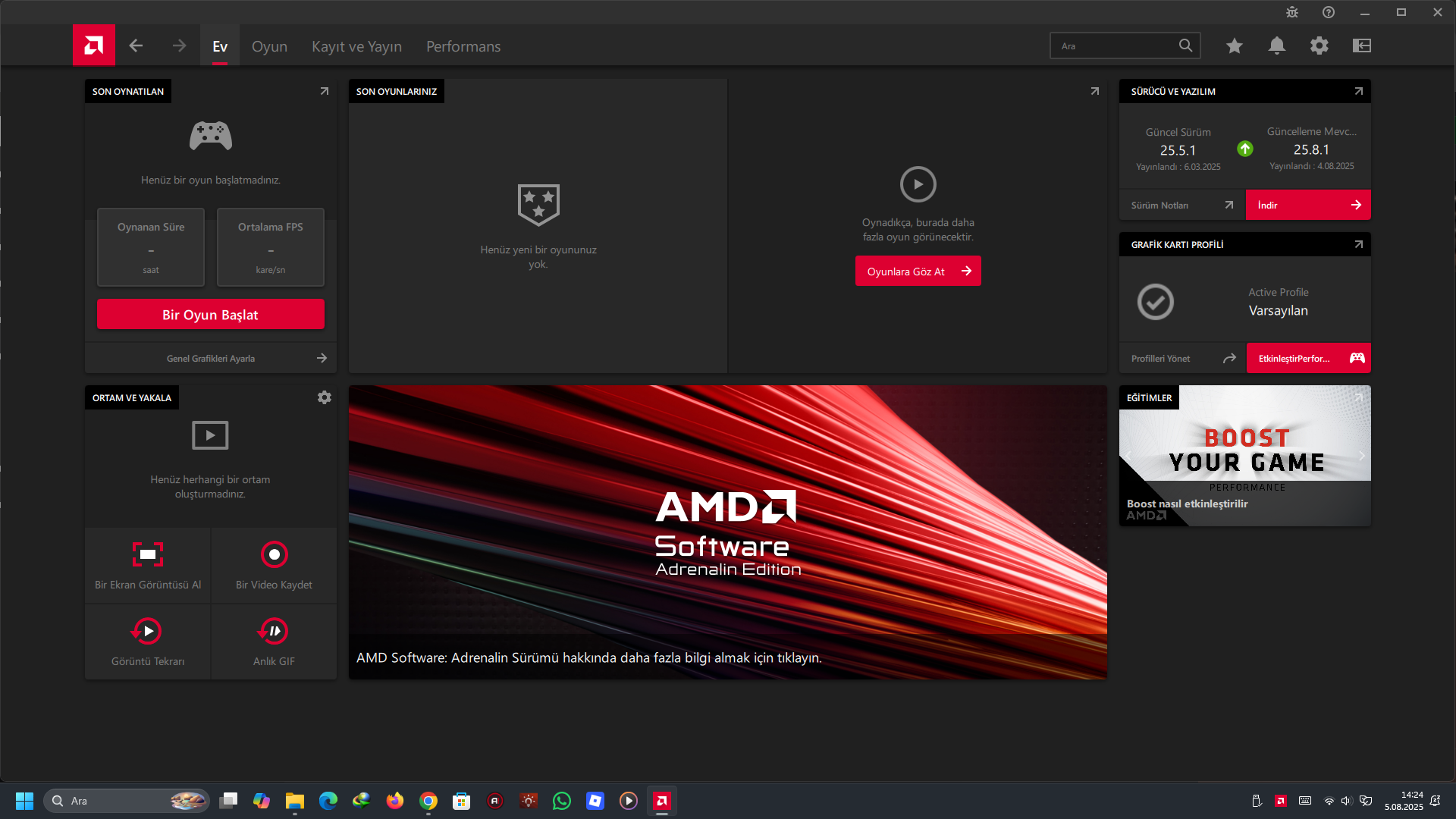Viewport: 1456px width, 819px height.
Task: Click the gamepad icon in Son Oynatılan
Action: (x=211, y=136)
